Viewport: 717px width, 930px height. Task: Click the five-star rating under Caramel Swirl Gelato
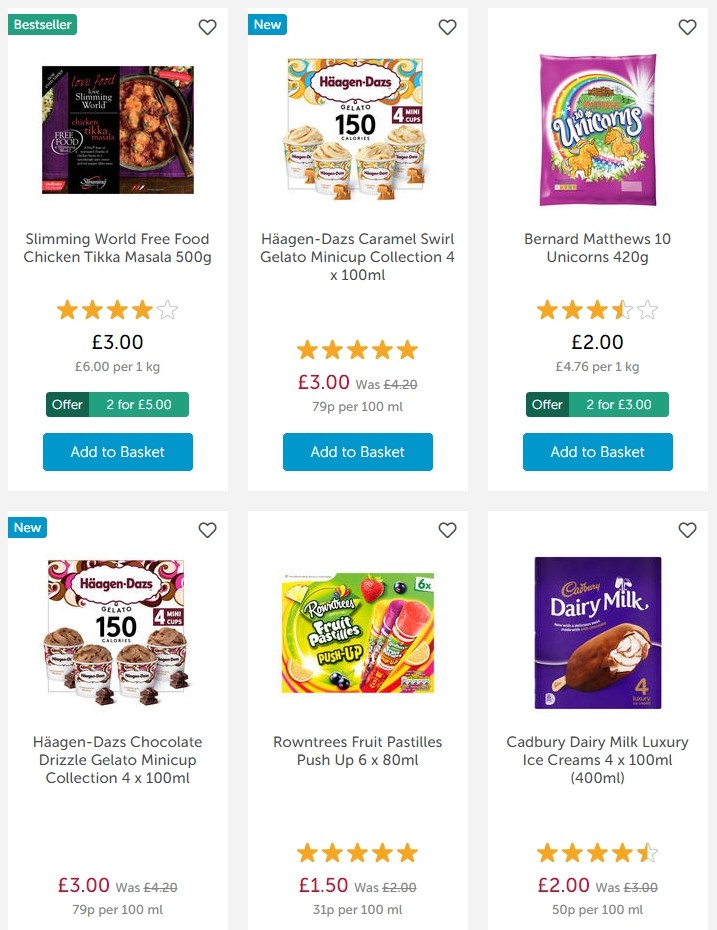click(x=357, y=349)
